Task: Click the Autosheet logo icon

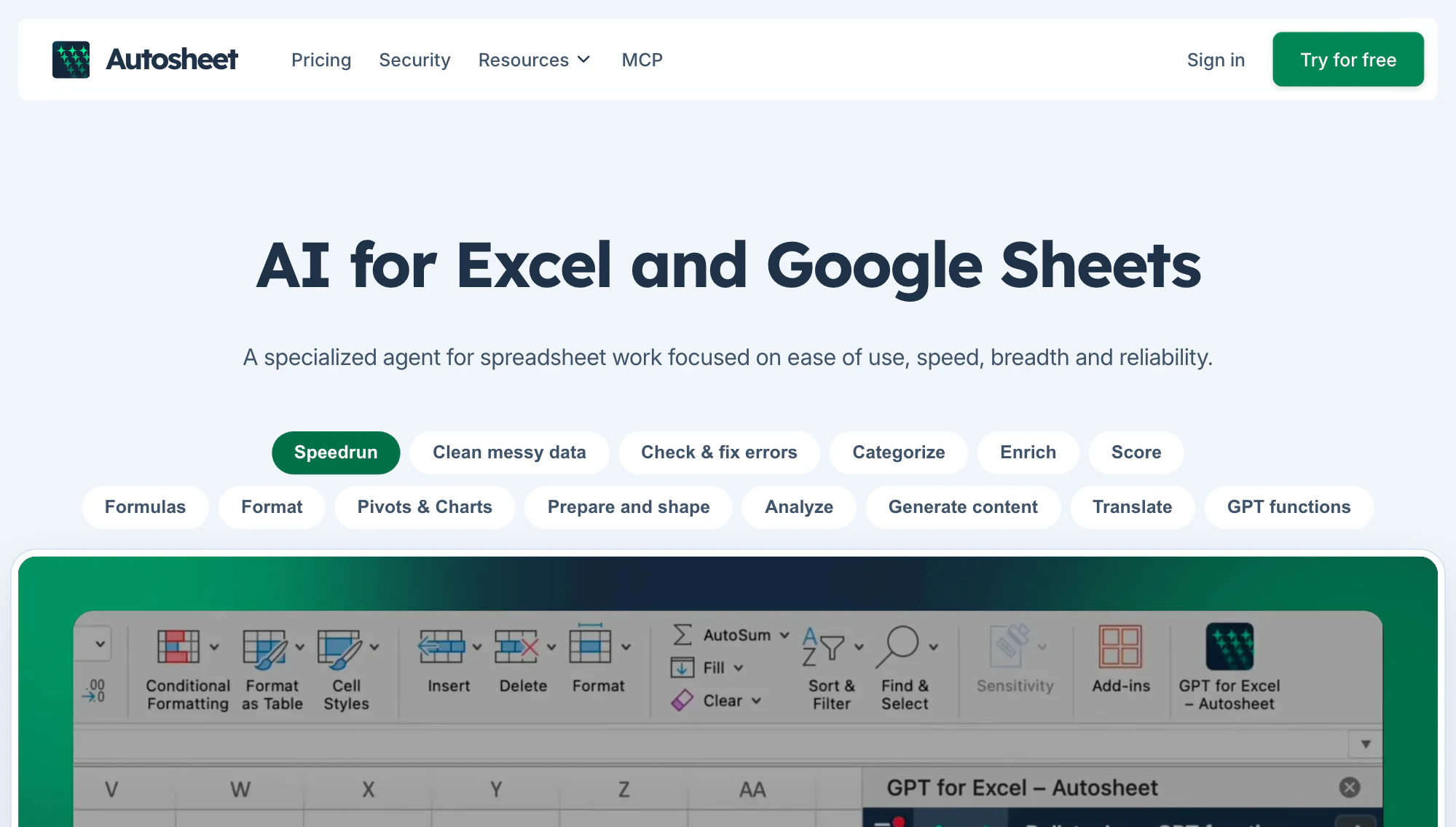Action: tap(71, 60)
